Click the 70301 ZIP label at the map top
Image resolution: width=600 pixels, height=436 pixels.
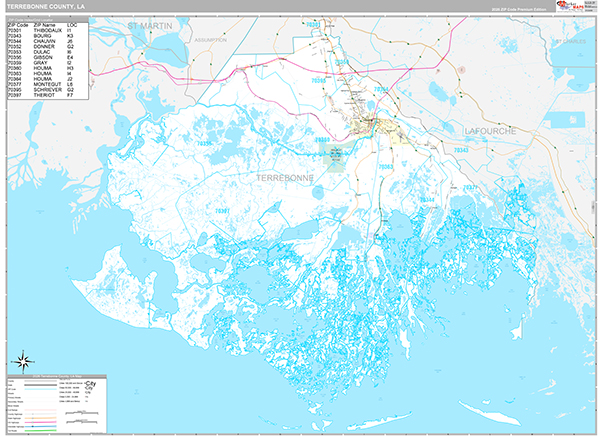pyautogui.click(x=313, y=24)
